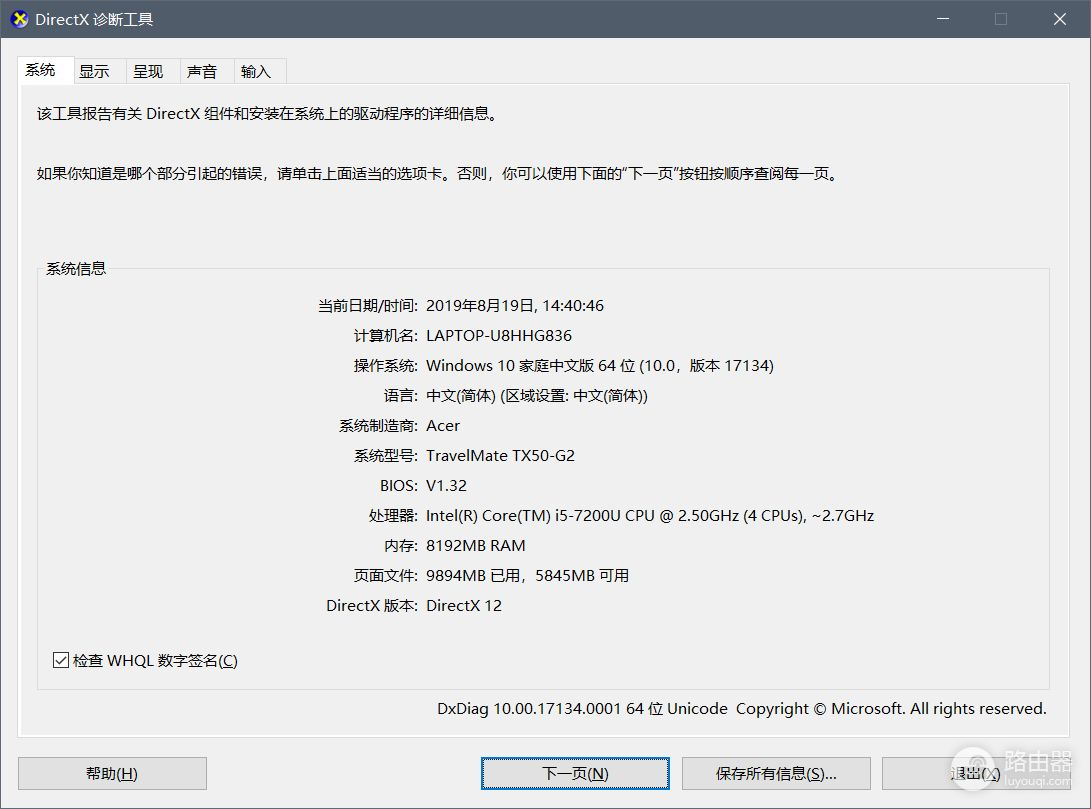The image size is (1091, 809).
Task: Click the TravelMate TX50-G2 system model text
Action: tap(500, 456)
